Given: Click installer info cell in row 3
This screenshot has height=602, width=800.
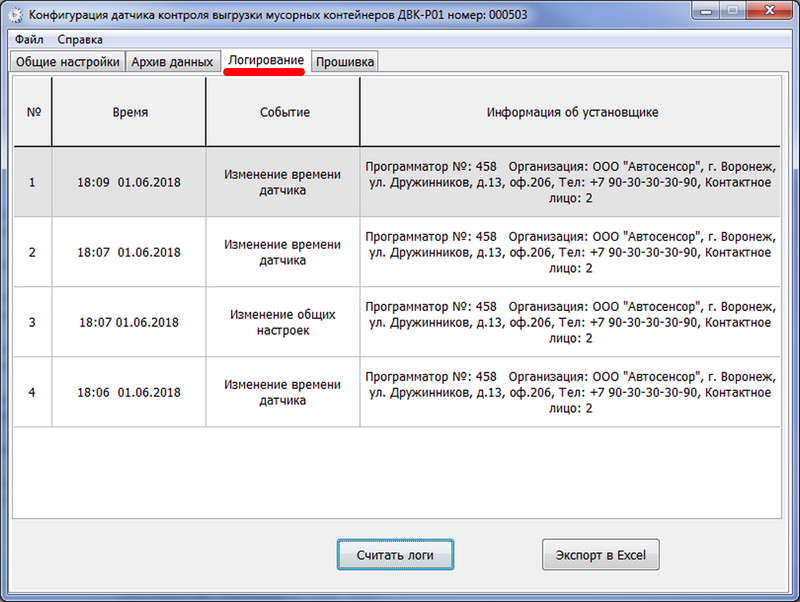Looking at the screenshot, I should click(570, 322).
